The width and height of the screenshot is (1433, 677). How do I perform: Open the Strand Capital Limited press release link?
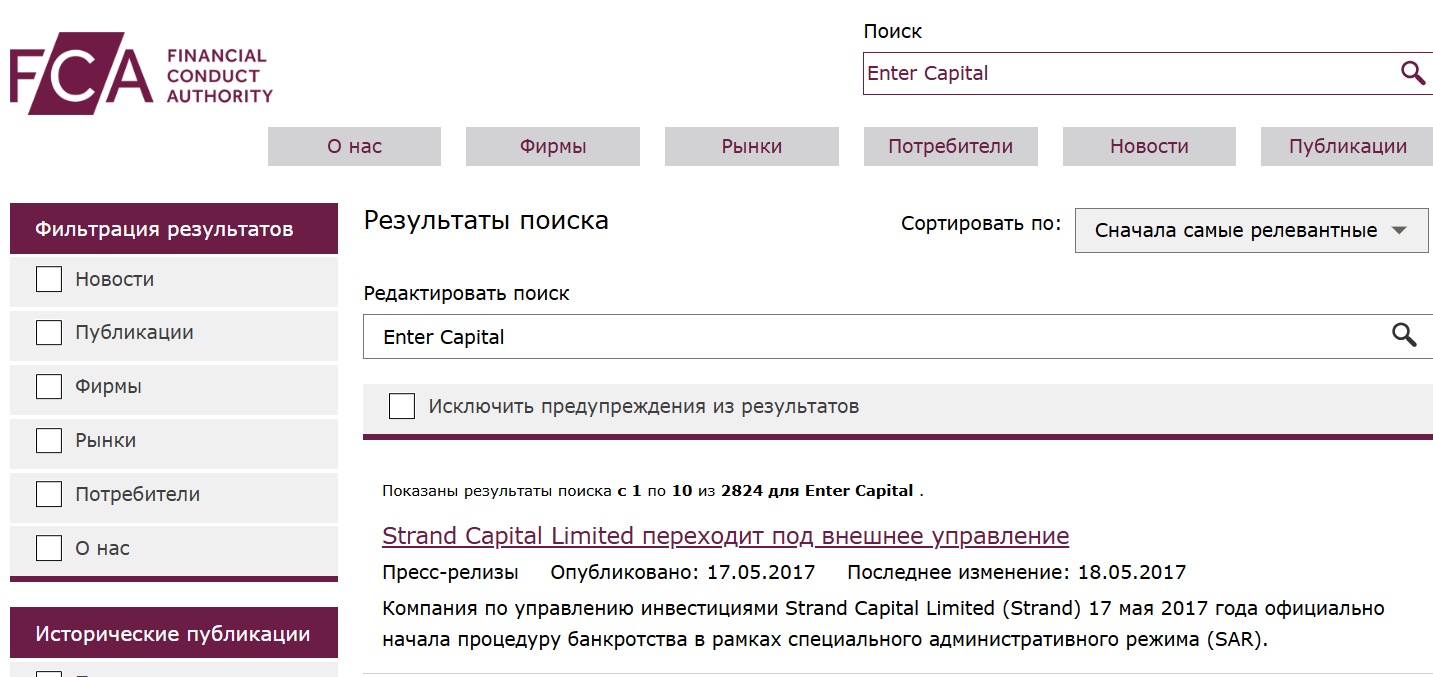725,536
